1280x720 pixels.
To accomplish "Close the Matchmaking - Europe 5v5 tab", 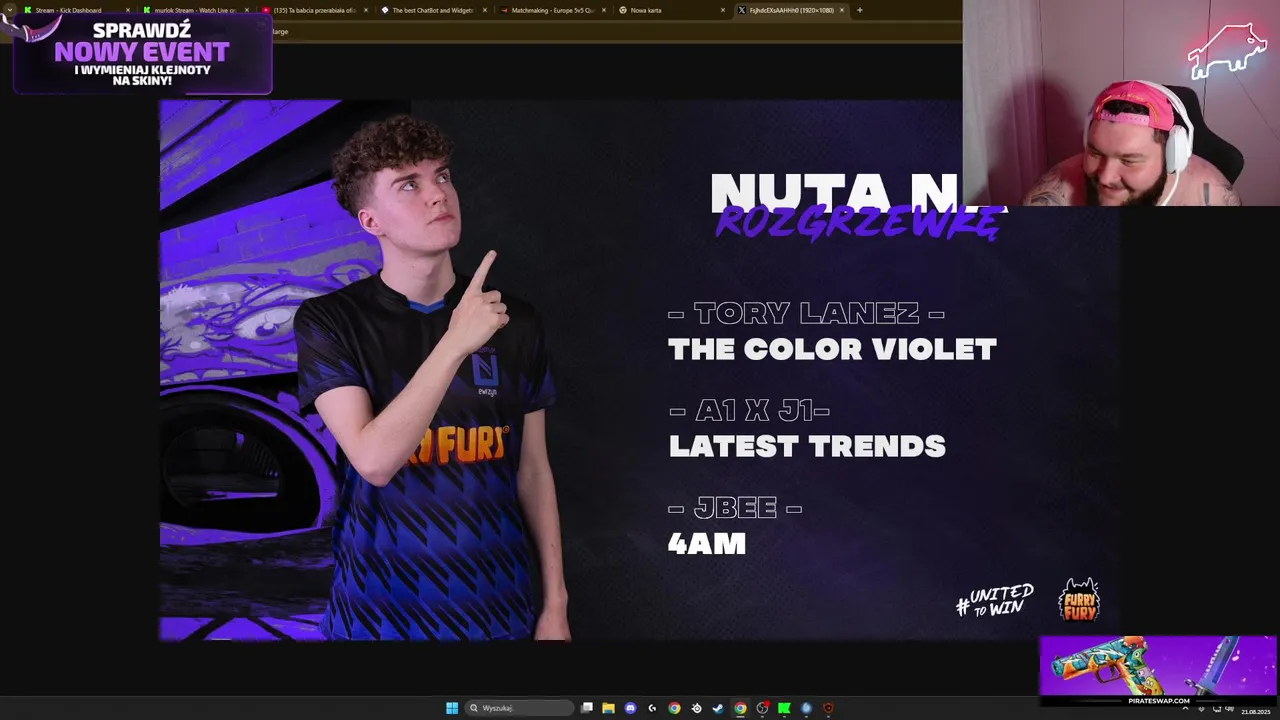I will 604,10.
